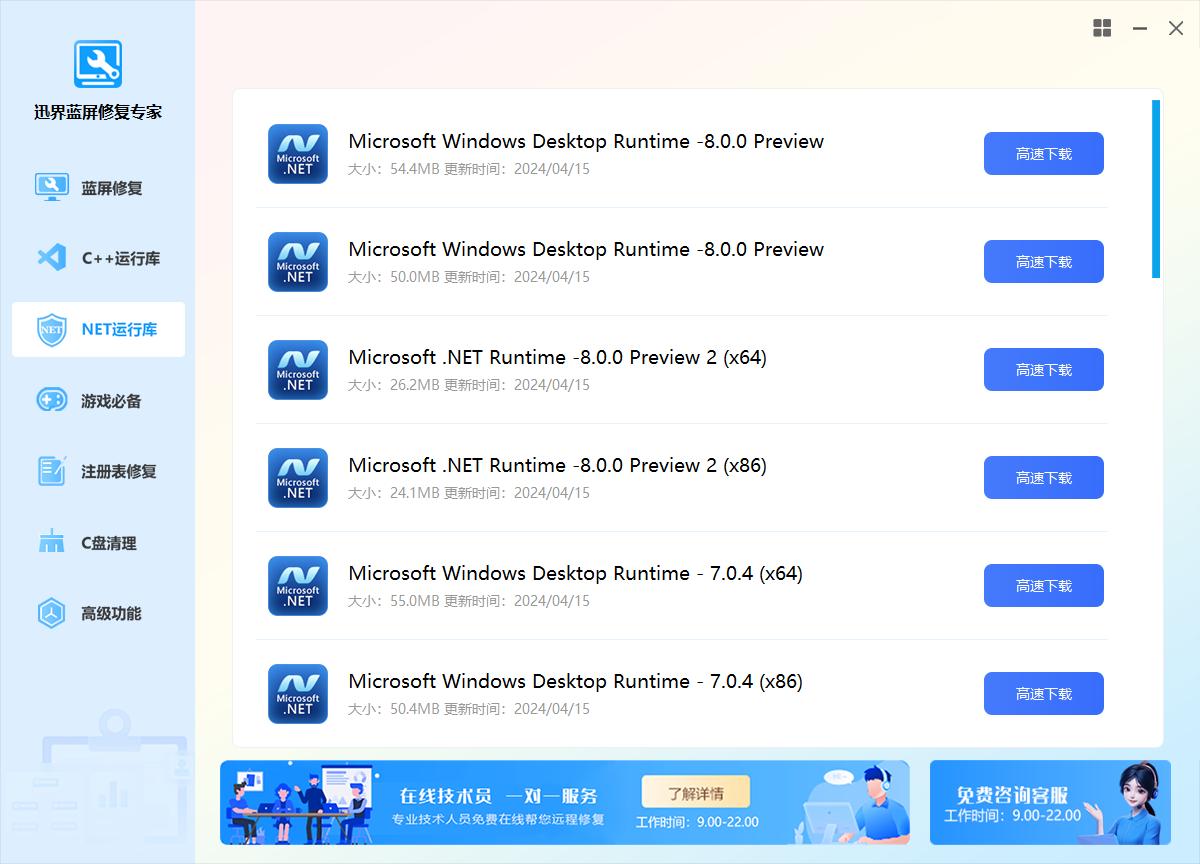1200x864 pixels.
Task: Open the 注册表修复 notepad icon
Action: (51, 471)
